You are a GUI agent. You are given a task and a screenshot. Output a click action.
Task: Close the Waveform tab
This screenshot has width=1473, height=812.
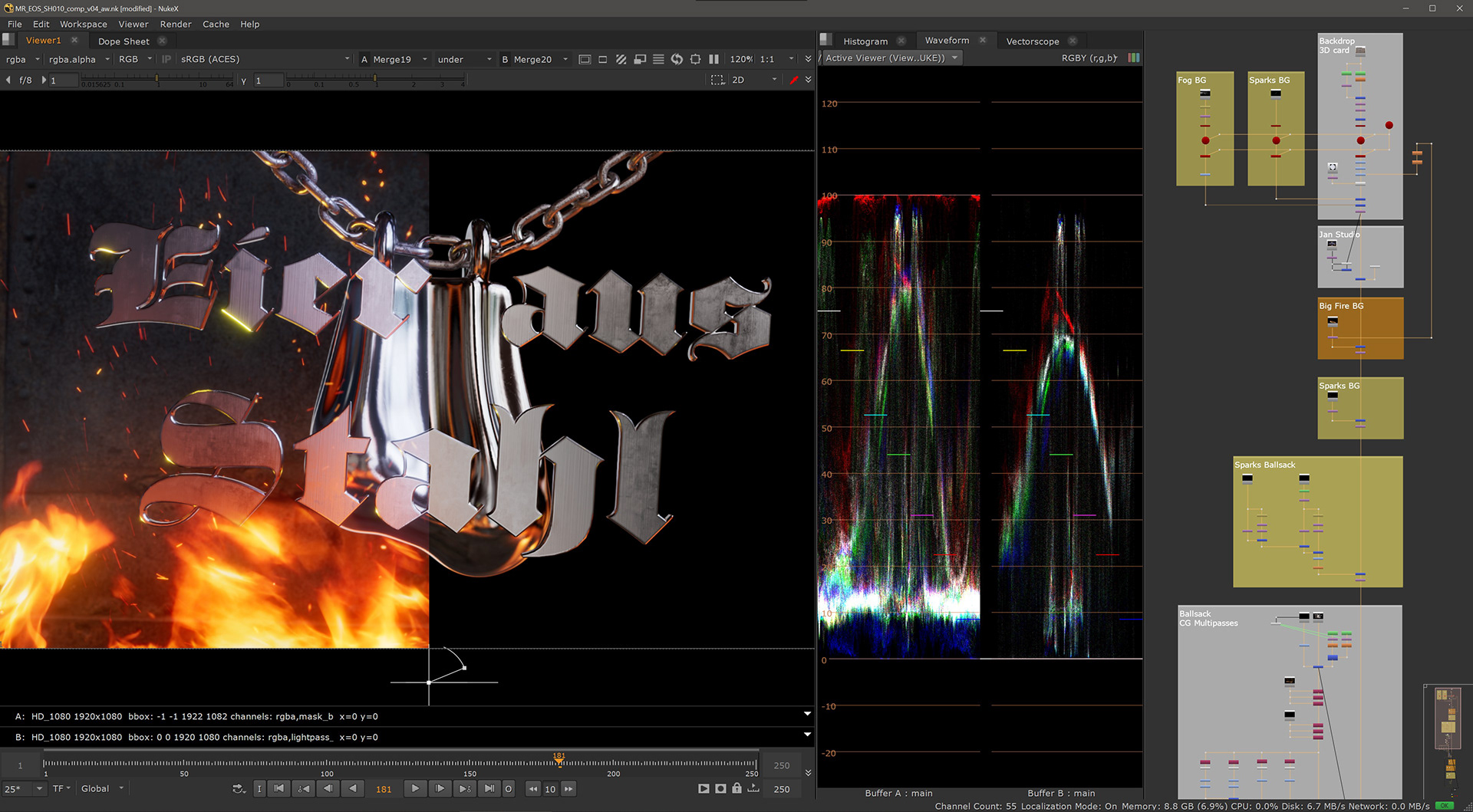982,41
